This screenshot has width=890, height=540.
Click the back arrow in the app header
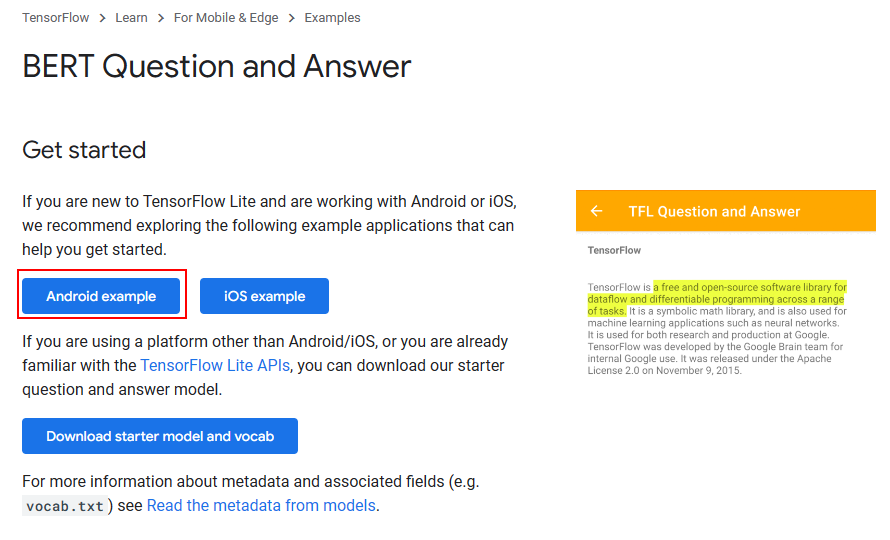(597, 211)
